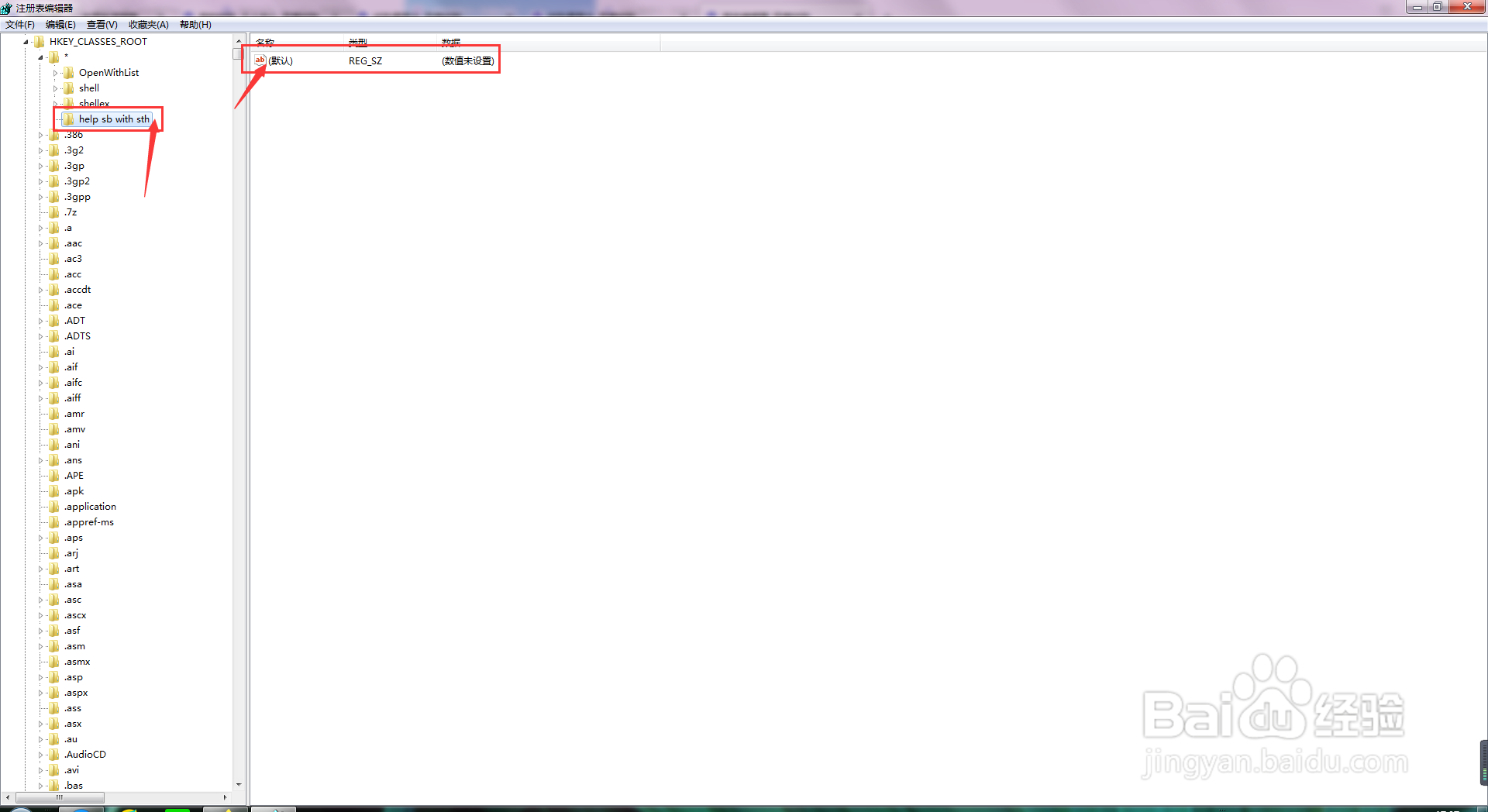Click the tree pane up scroll arrow

click(239, 40)
